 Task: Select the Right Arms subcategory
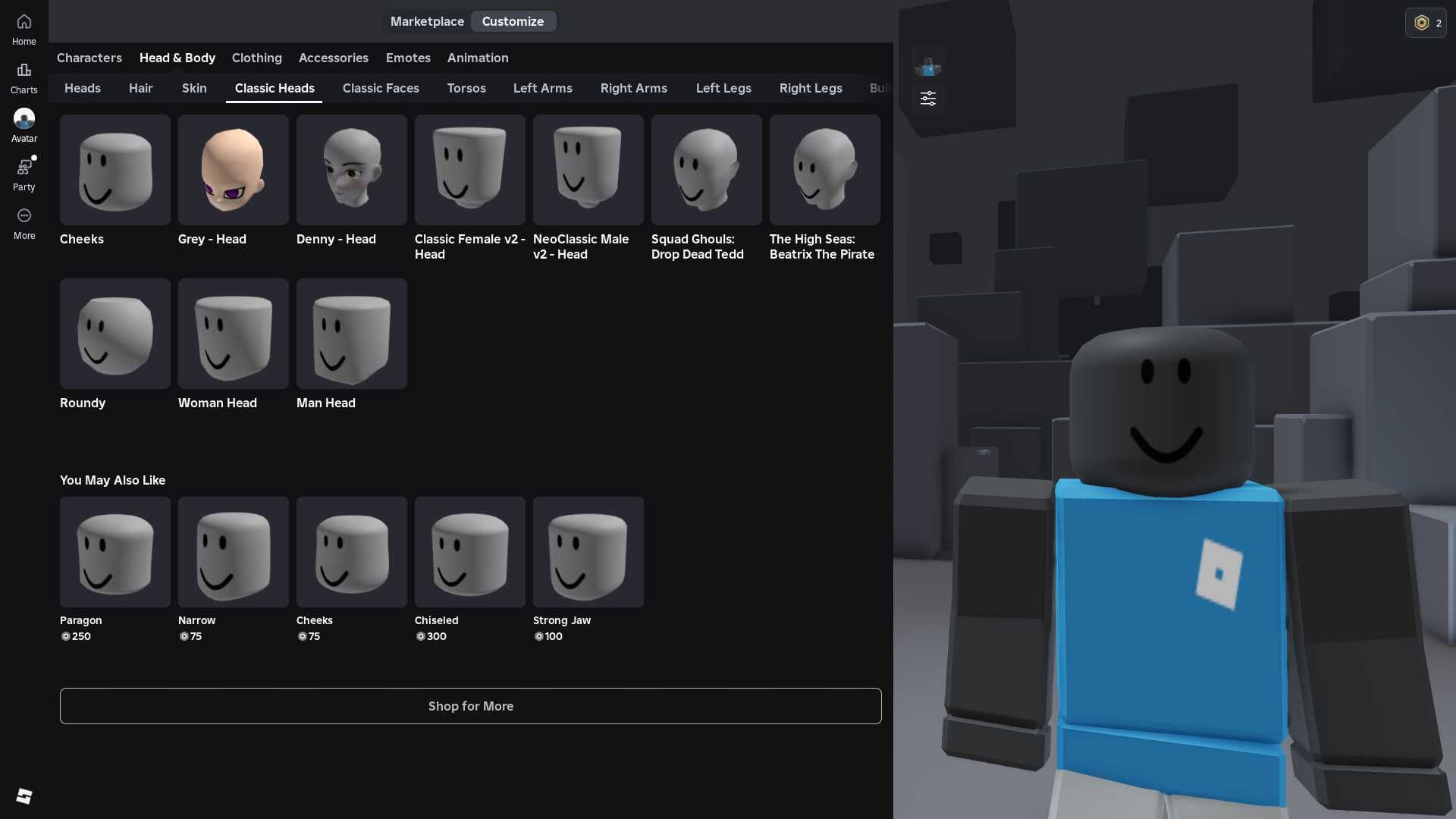(x=634, y=88)
